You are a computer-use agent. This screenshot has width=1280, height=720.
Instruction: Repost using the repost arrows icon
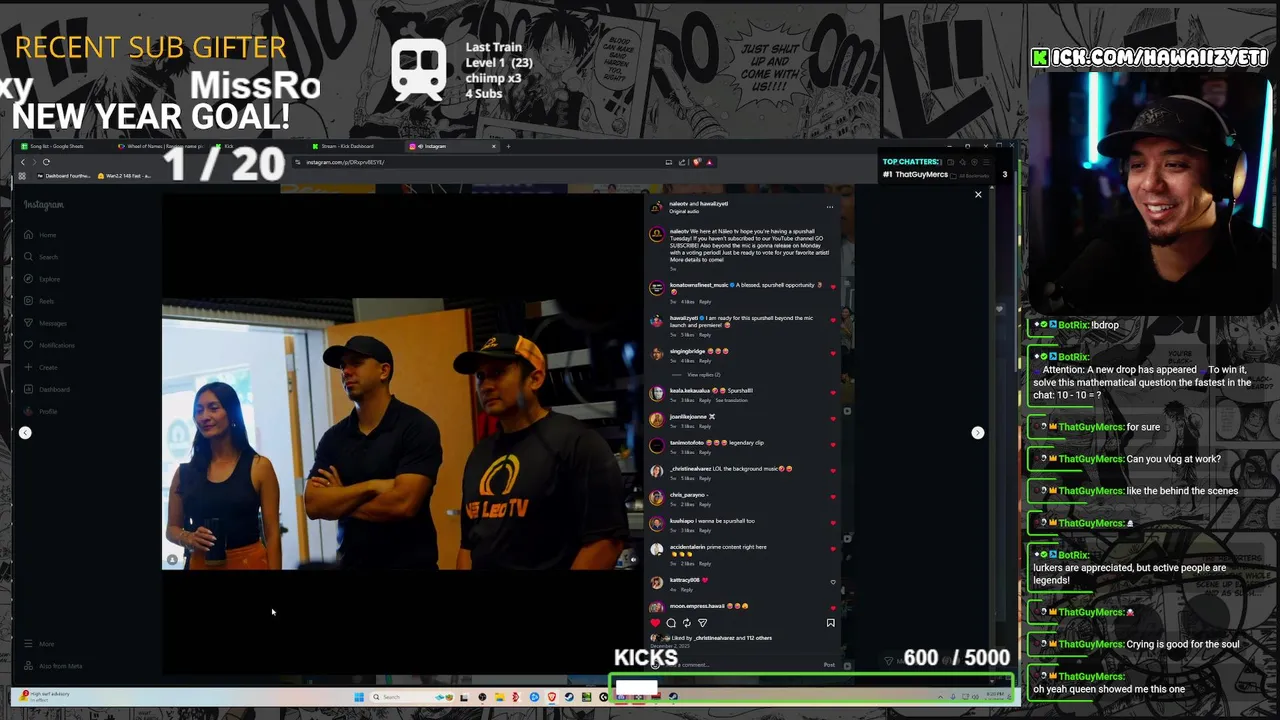pyautogui.click(x=686, y=623)
